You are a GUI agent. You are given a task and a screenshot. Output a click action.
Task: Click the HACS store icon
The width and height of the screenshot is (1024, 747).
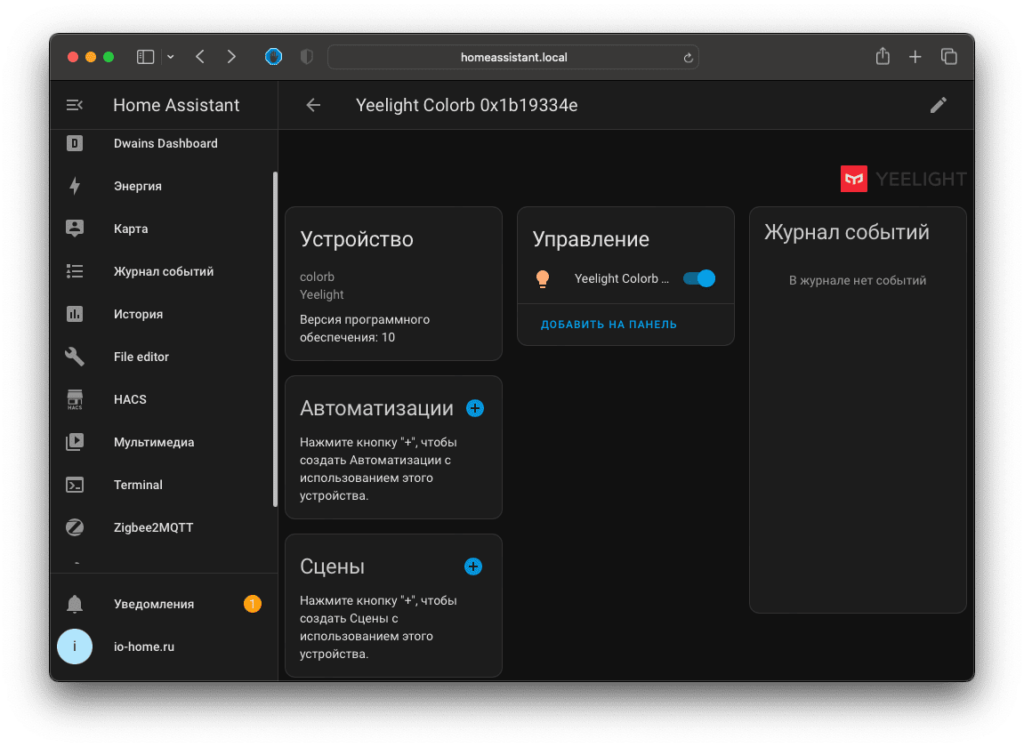[x=74, y=400]
